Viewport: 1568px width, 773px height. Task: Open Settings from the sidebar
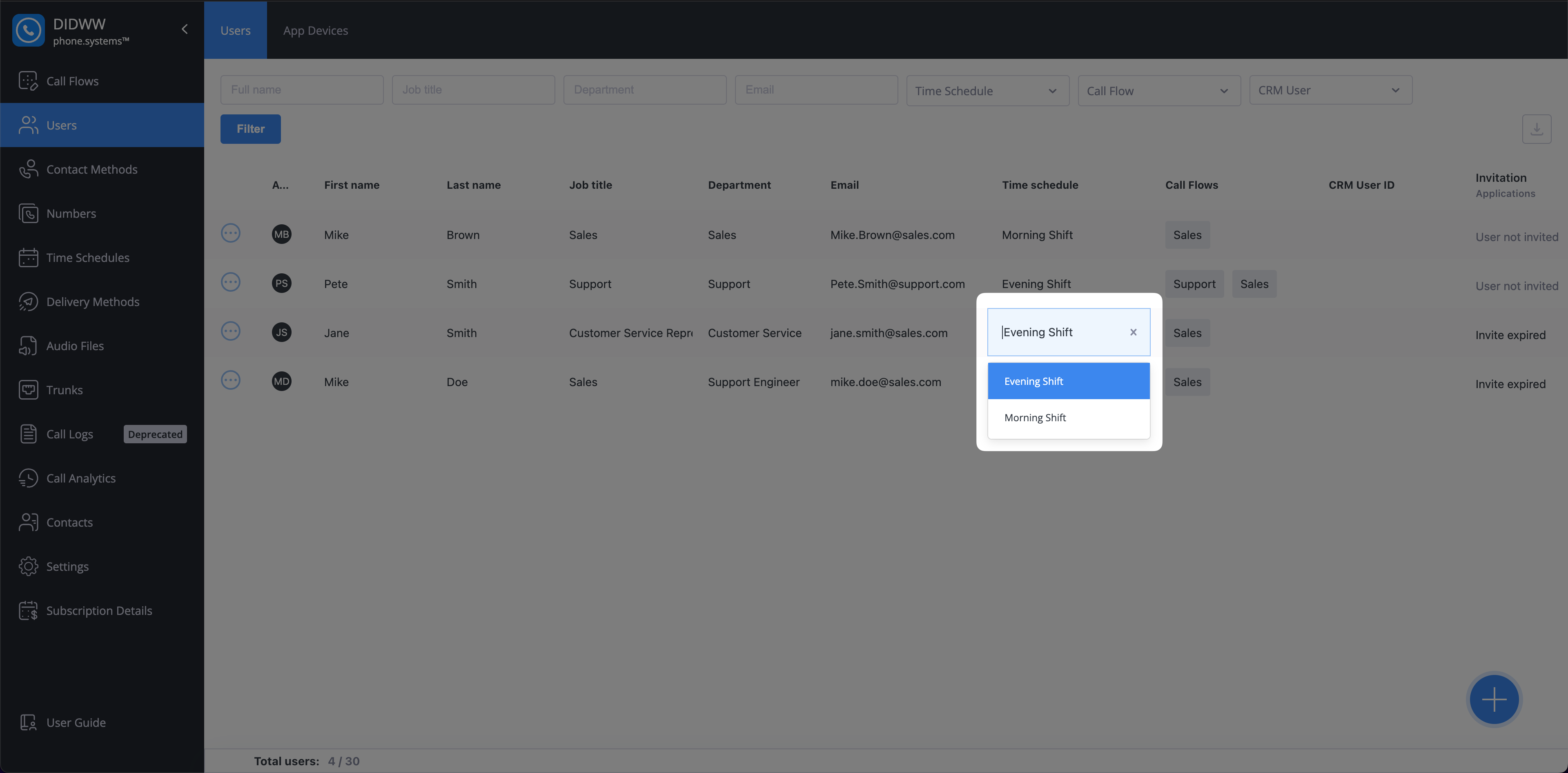102,567
